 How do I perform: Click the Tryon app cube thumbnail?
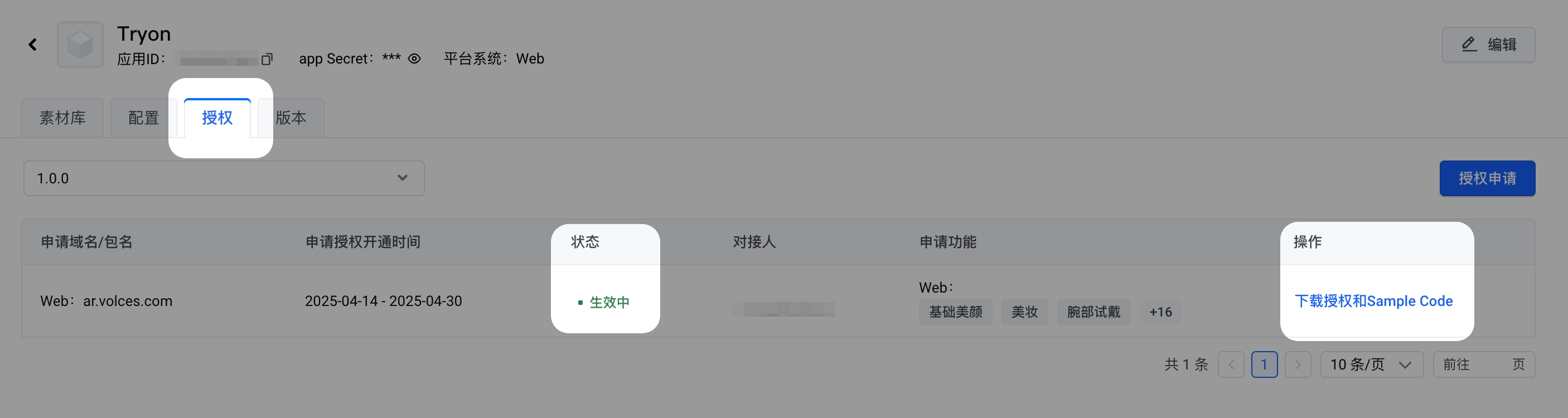80,45
